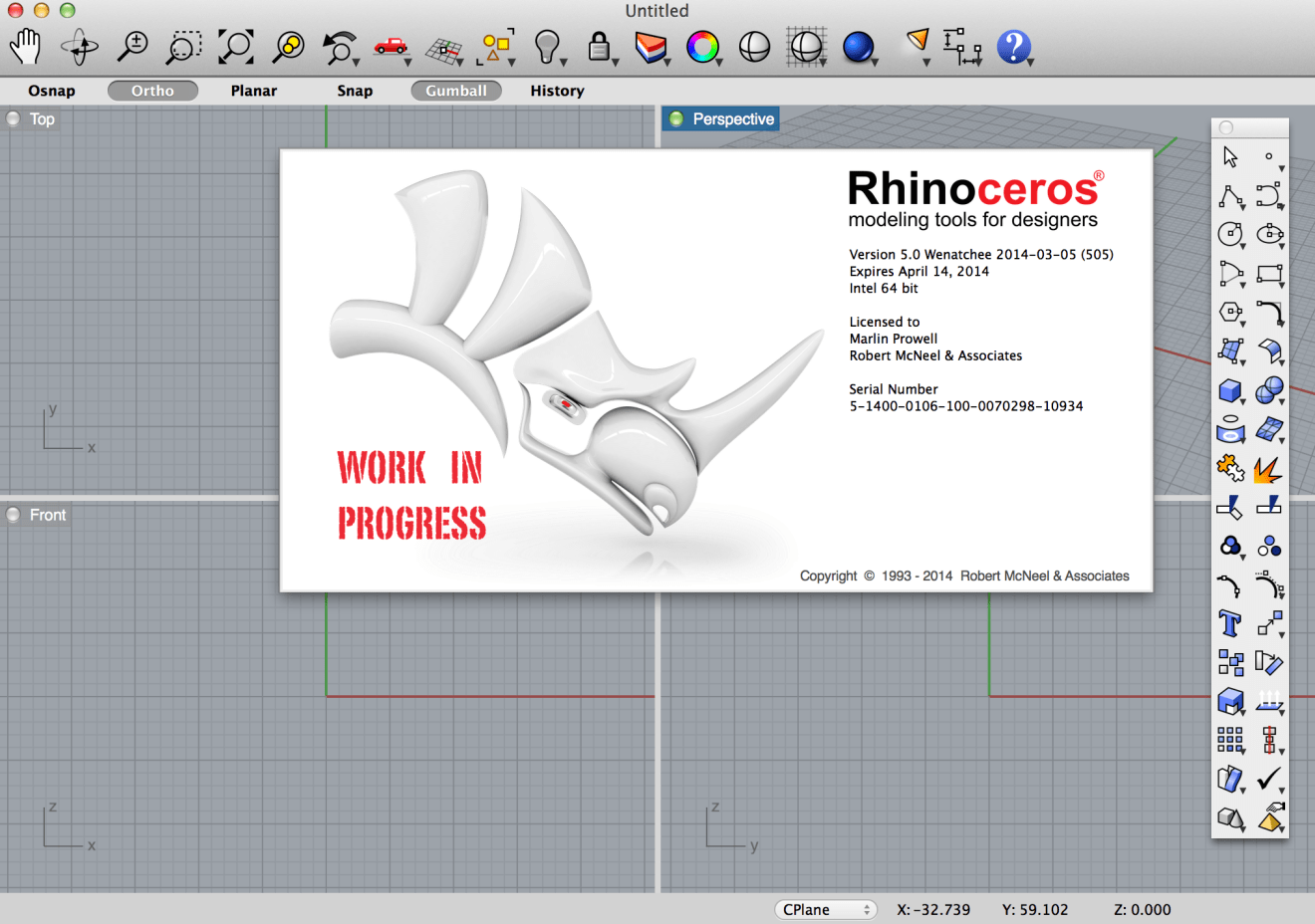This screenshot has height=924, width=1315.
Task: Create a Box with the blue cube tool
Action: 1231,390
